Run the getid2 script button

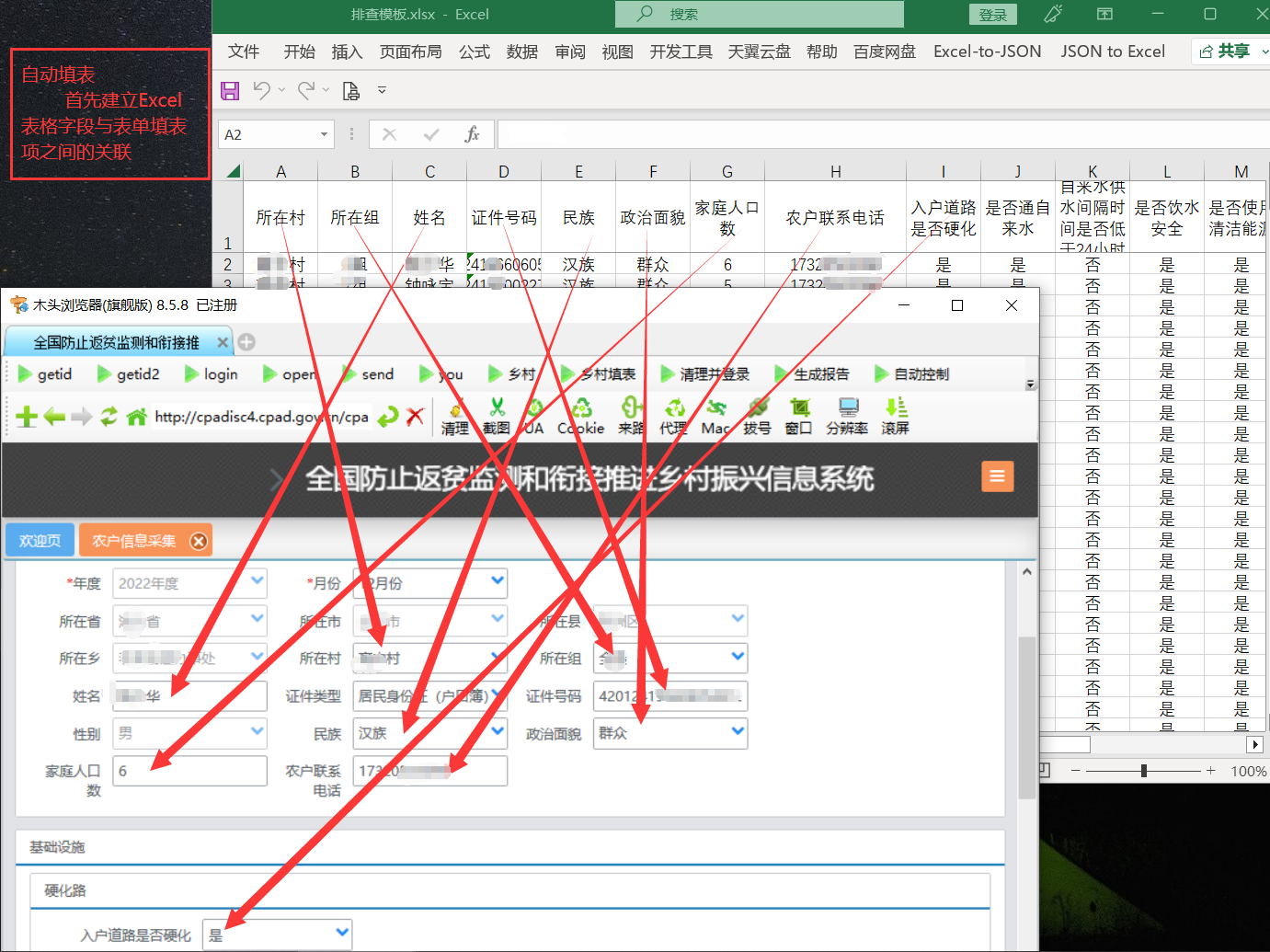point(128,373)
